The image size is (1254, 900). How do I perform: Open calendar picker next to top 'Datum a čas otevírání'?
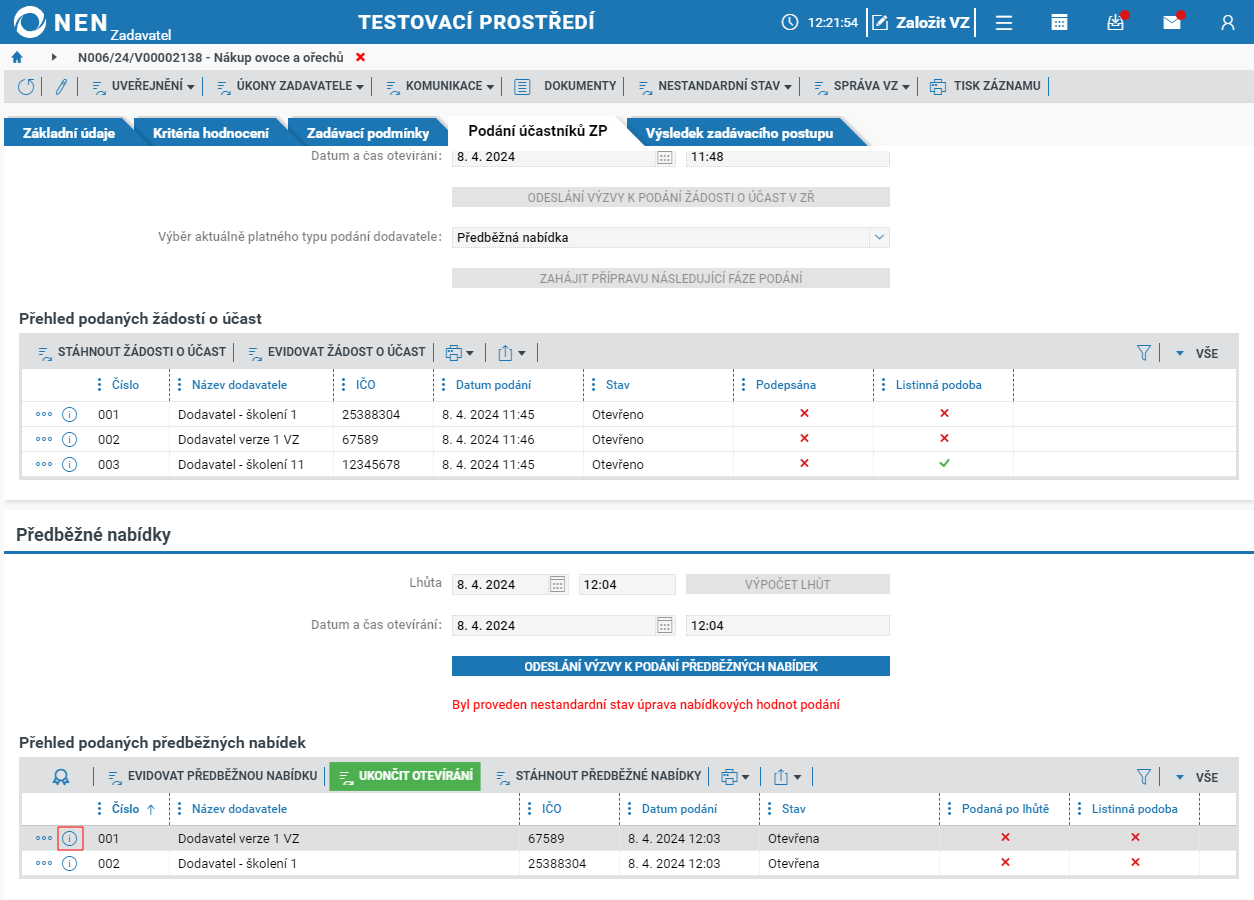click(664, 157)
